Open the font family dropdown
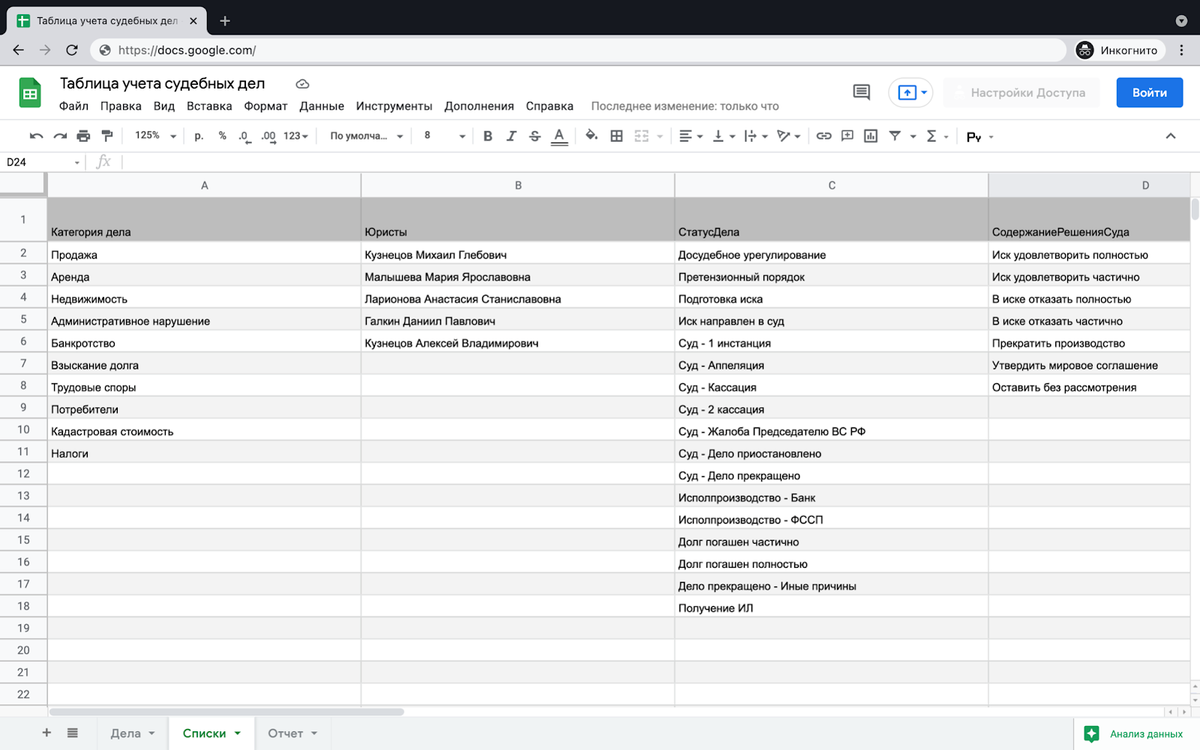Screen dimensions: 1200x750 coord(367,136)
